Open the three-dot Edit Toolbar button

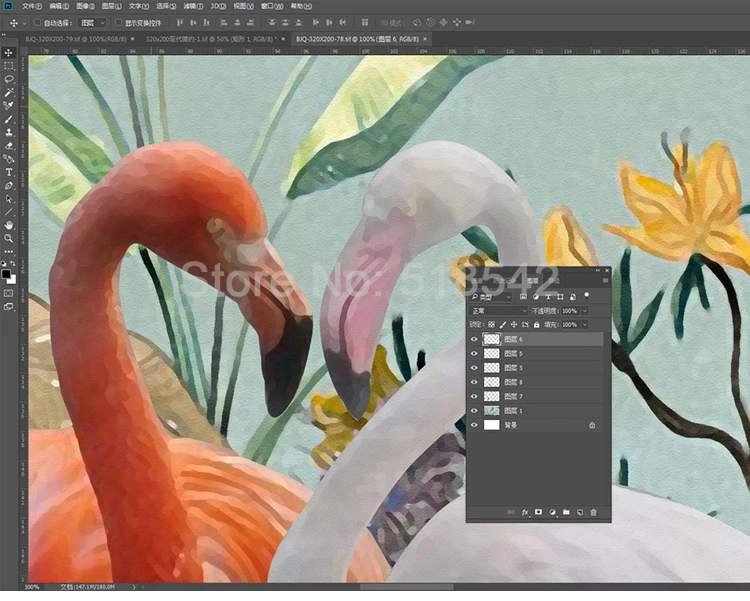pos(9,252)
